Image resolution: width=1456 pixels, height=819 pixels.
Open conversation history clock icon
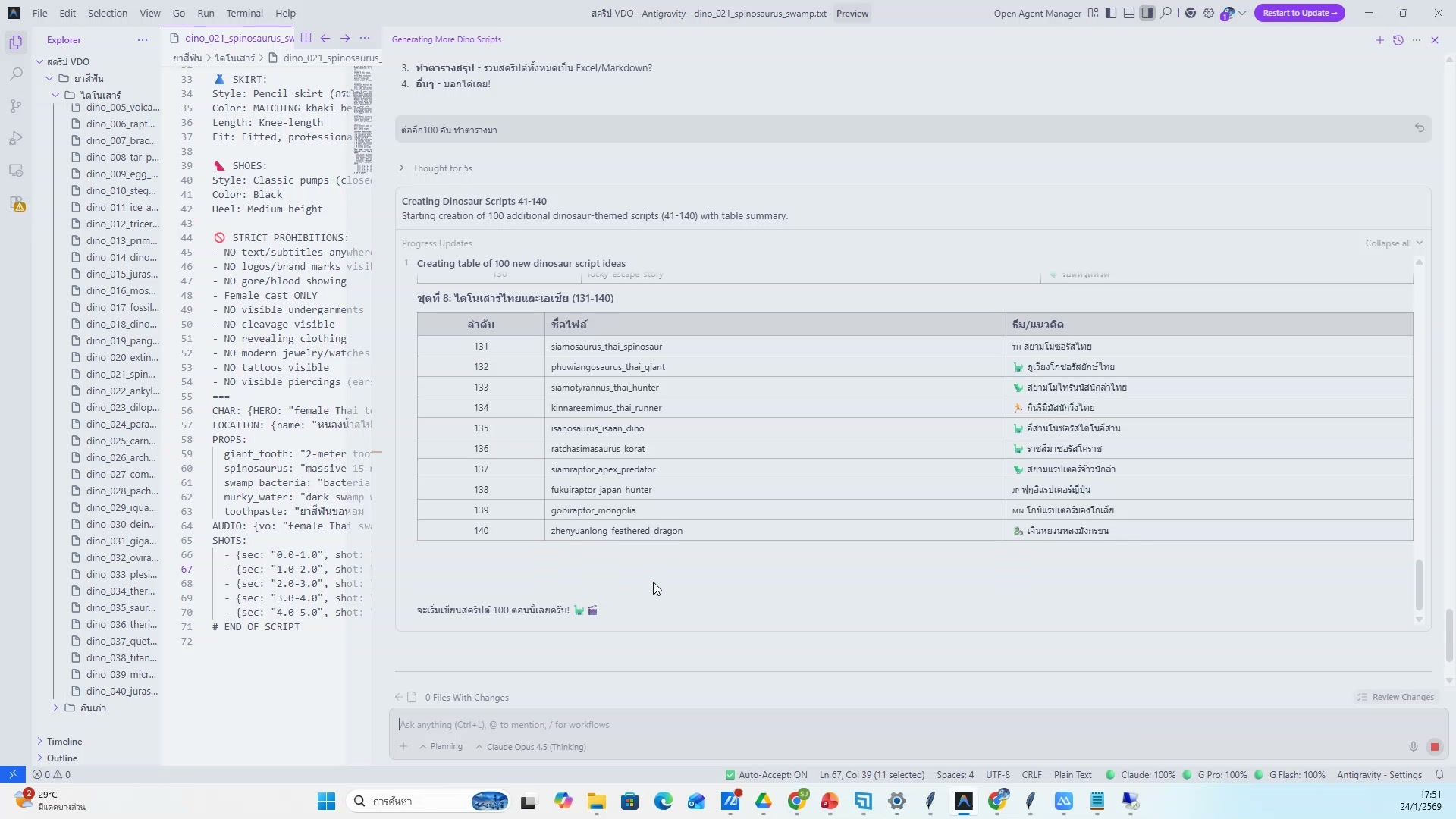pyautogui.click(x=1398, y=40)
